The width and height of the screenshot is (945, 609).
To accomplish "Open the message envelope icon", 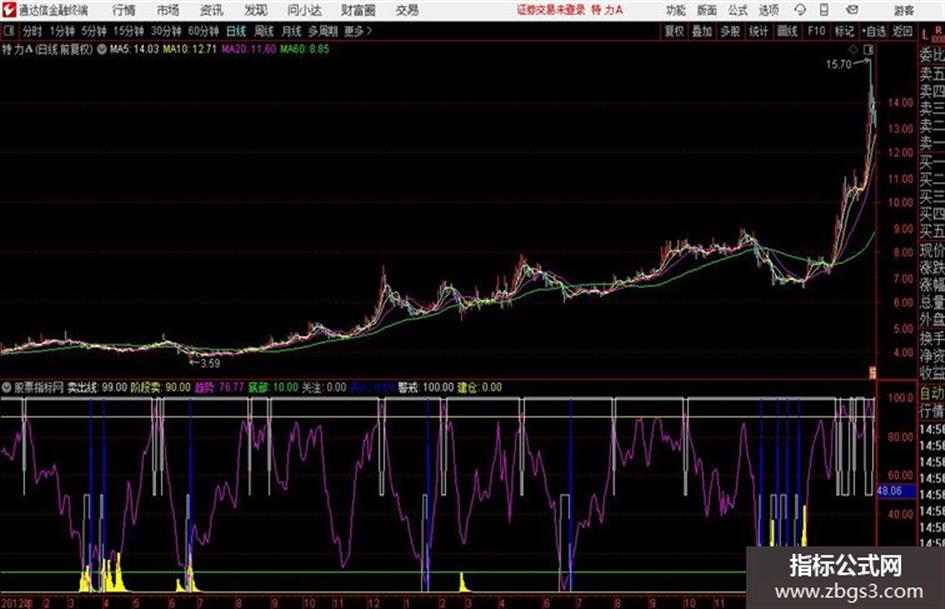I will coord(852,10).
